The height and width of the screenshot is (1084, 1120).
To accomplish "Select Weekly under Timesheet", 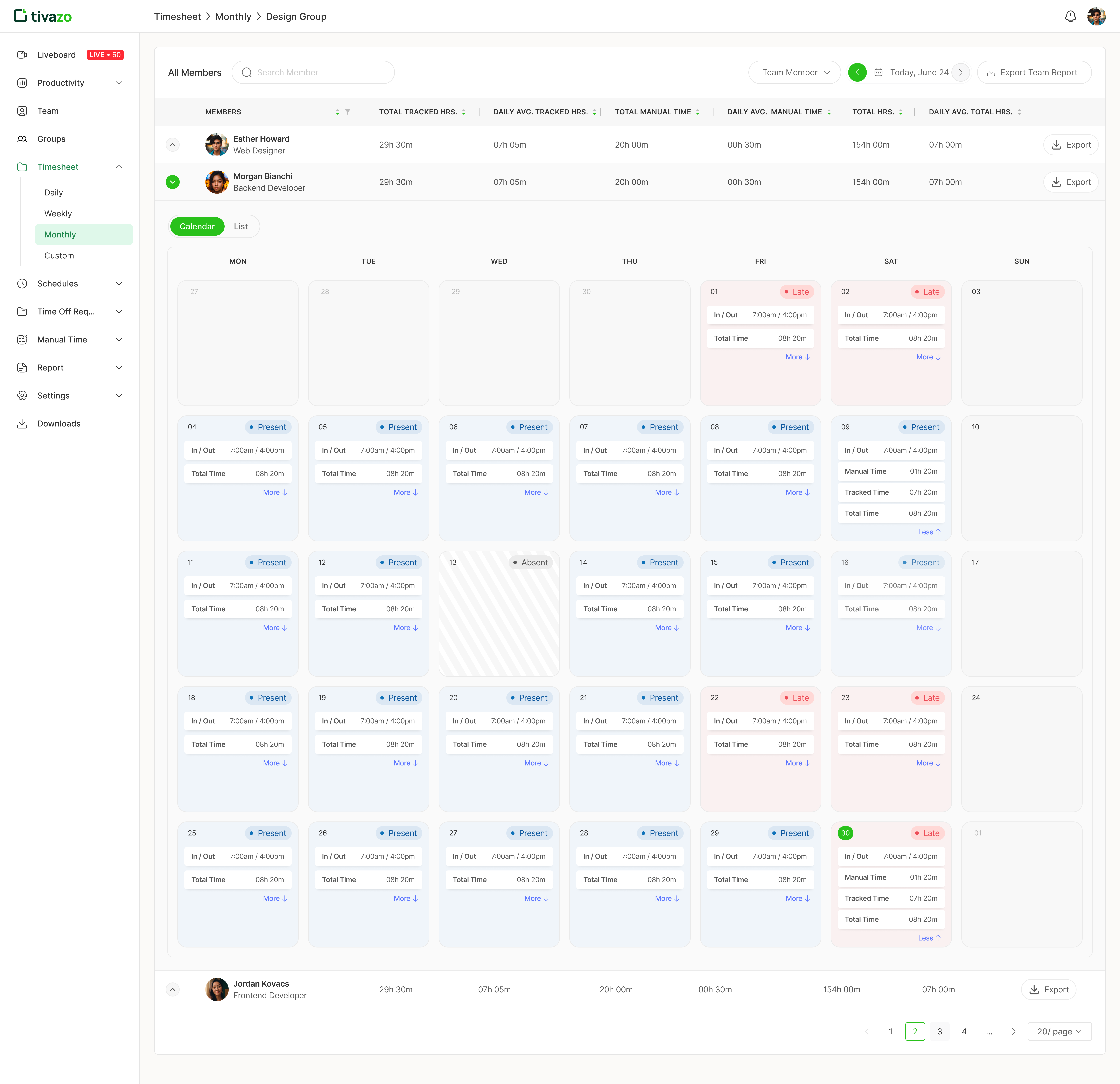I will click(x=58, y=214).
